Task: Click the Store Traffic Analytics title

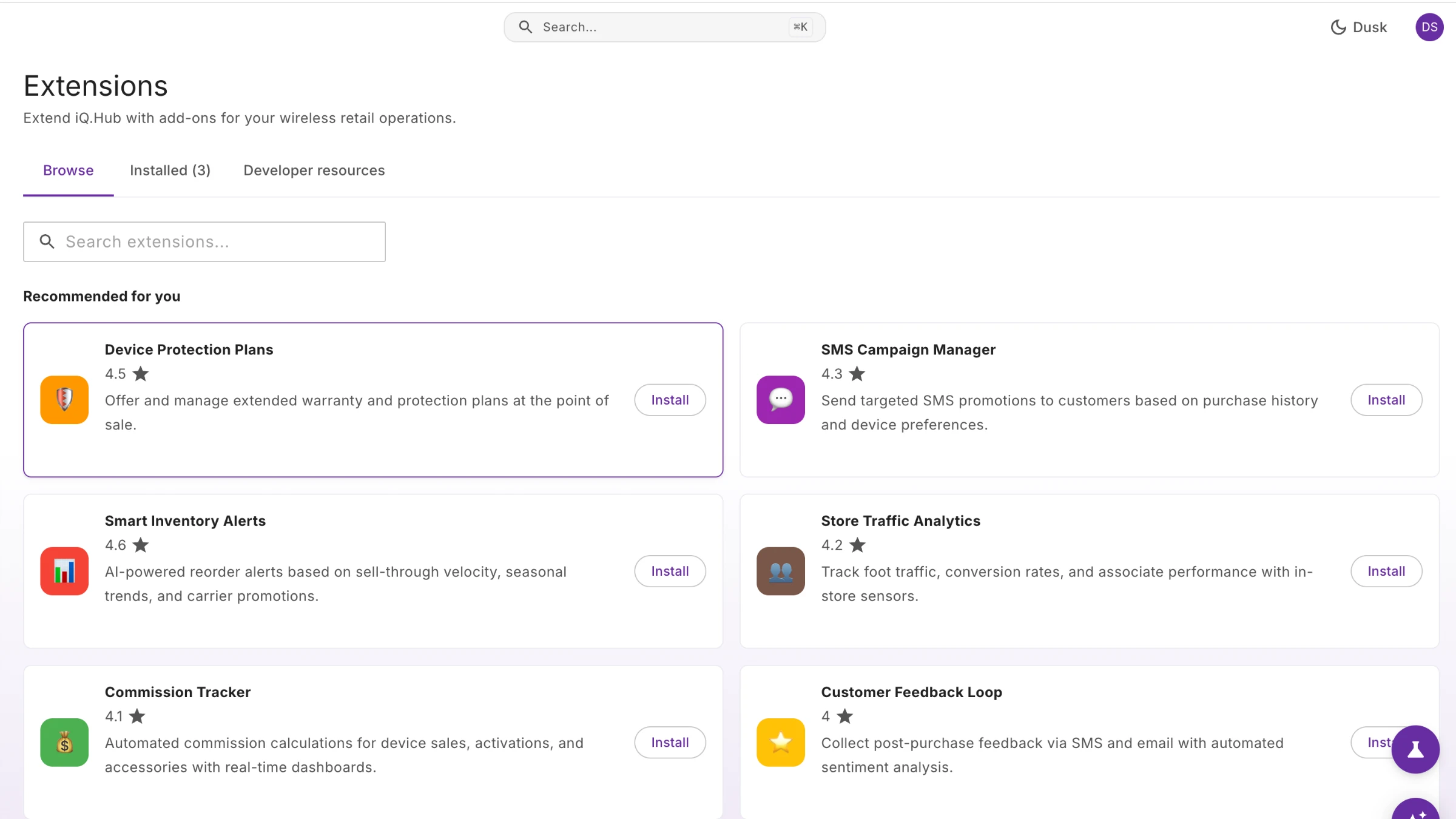Action: click(x=900, y=521)
